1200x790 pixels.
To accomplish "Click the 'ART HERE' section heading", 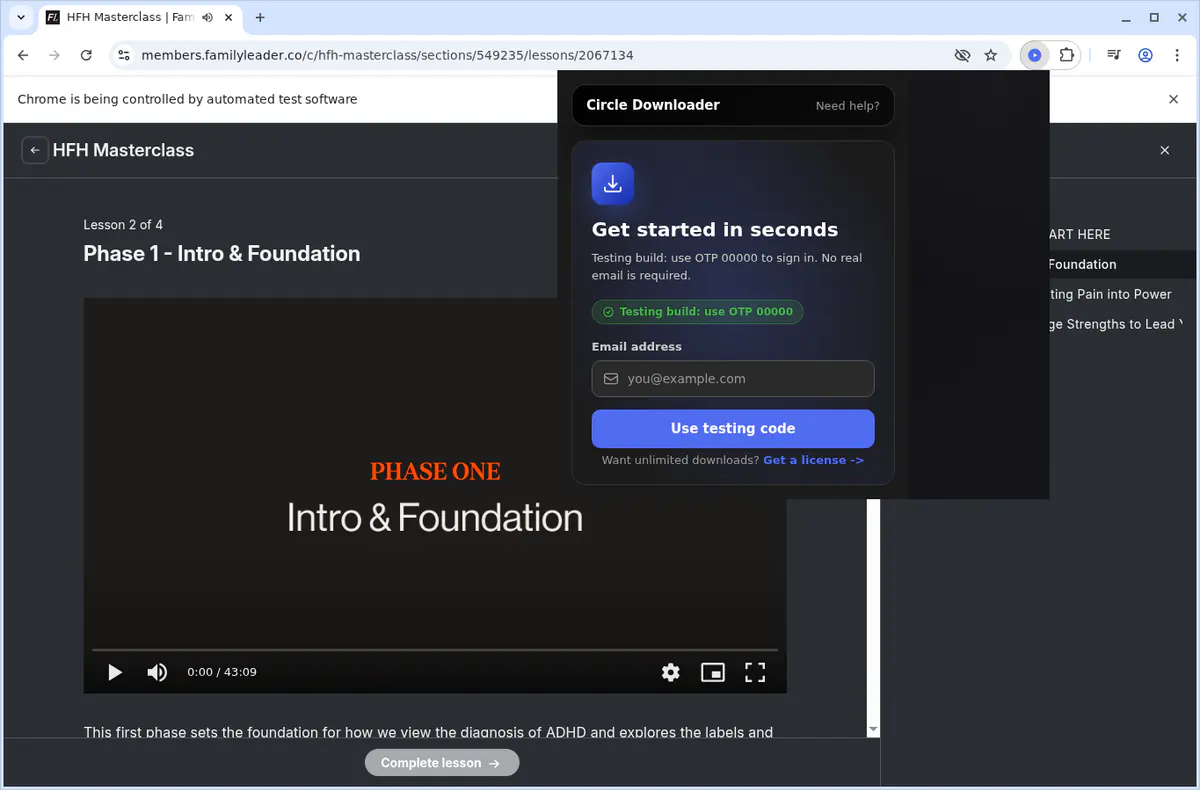I will tap(1079, 234).
